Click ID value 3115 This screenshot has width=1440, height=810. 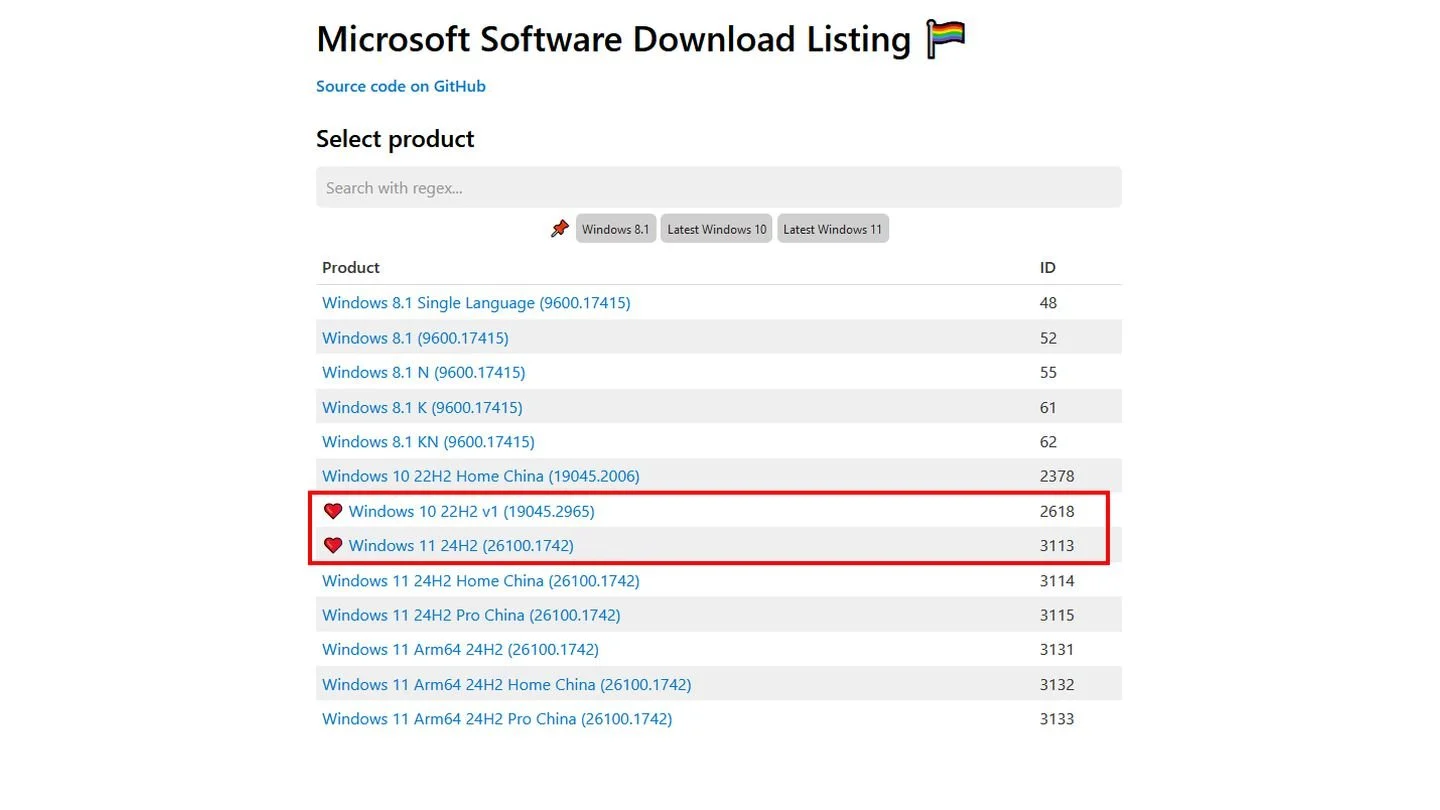[x=1057, y=615]
